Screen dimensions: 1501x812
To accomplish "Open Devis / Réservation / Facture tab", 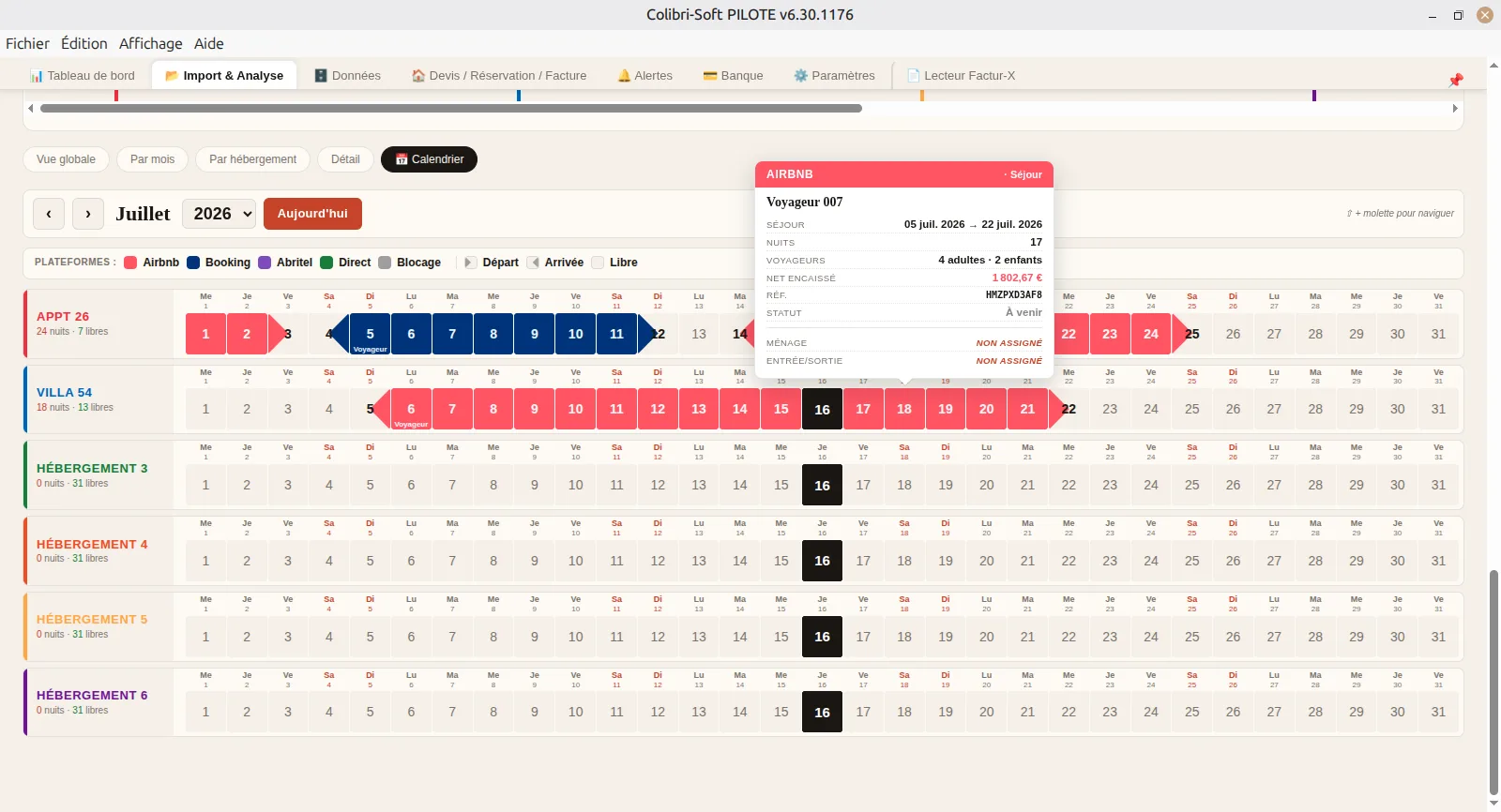I will click(x=499, y=76).
